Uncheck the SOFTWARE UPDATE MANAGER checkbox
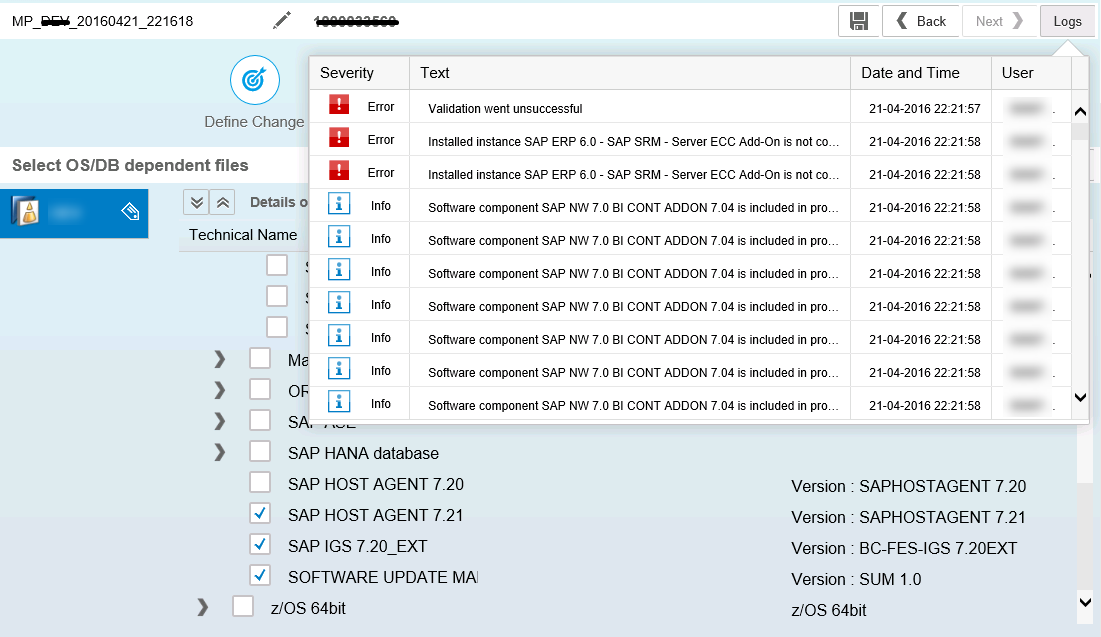 tap(260, 574)
